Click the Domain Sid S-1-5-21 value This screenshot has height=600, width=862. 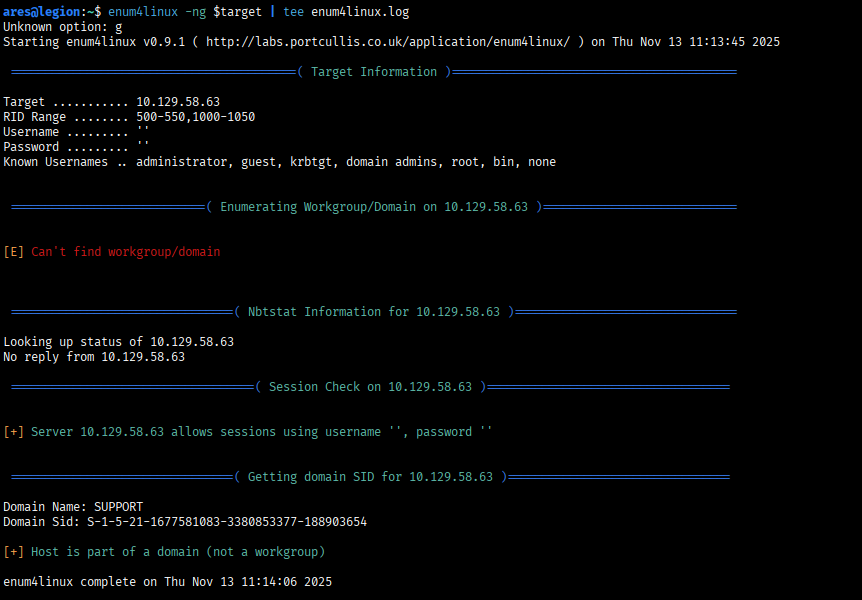(x=227, y=522)
